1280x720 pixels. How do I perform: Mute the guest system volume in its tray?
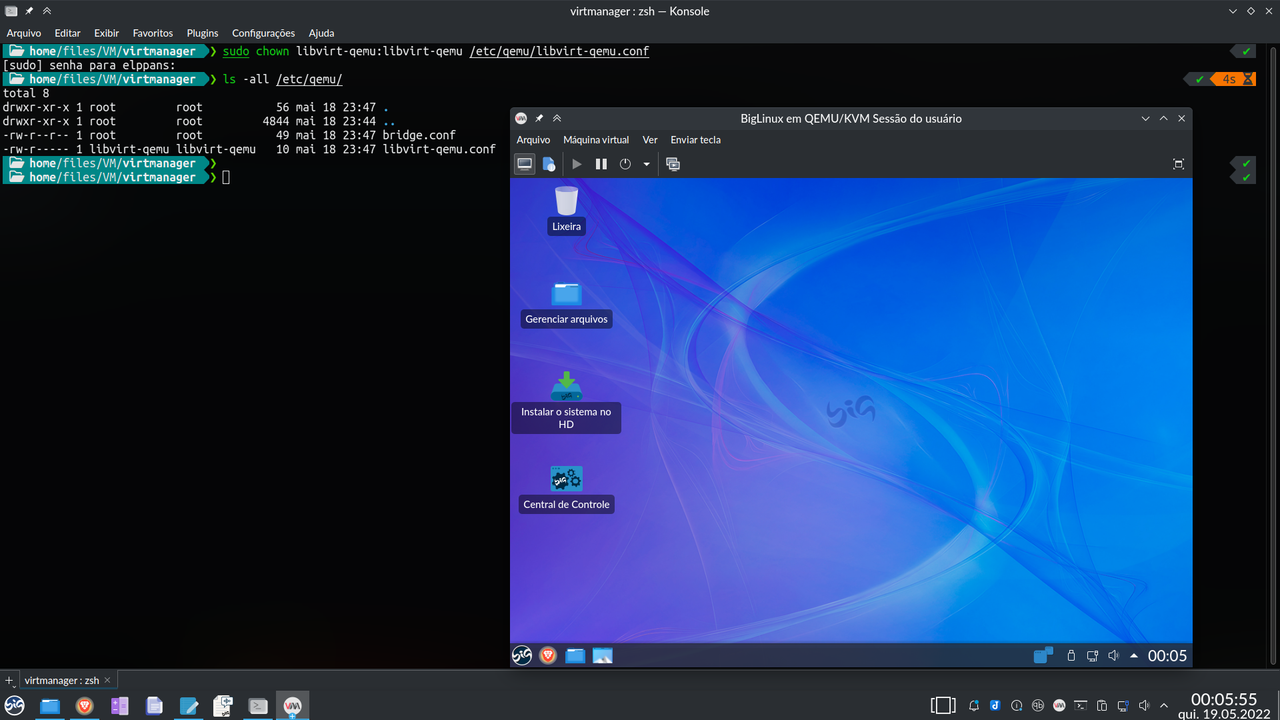(1113, 655)
